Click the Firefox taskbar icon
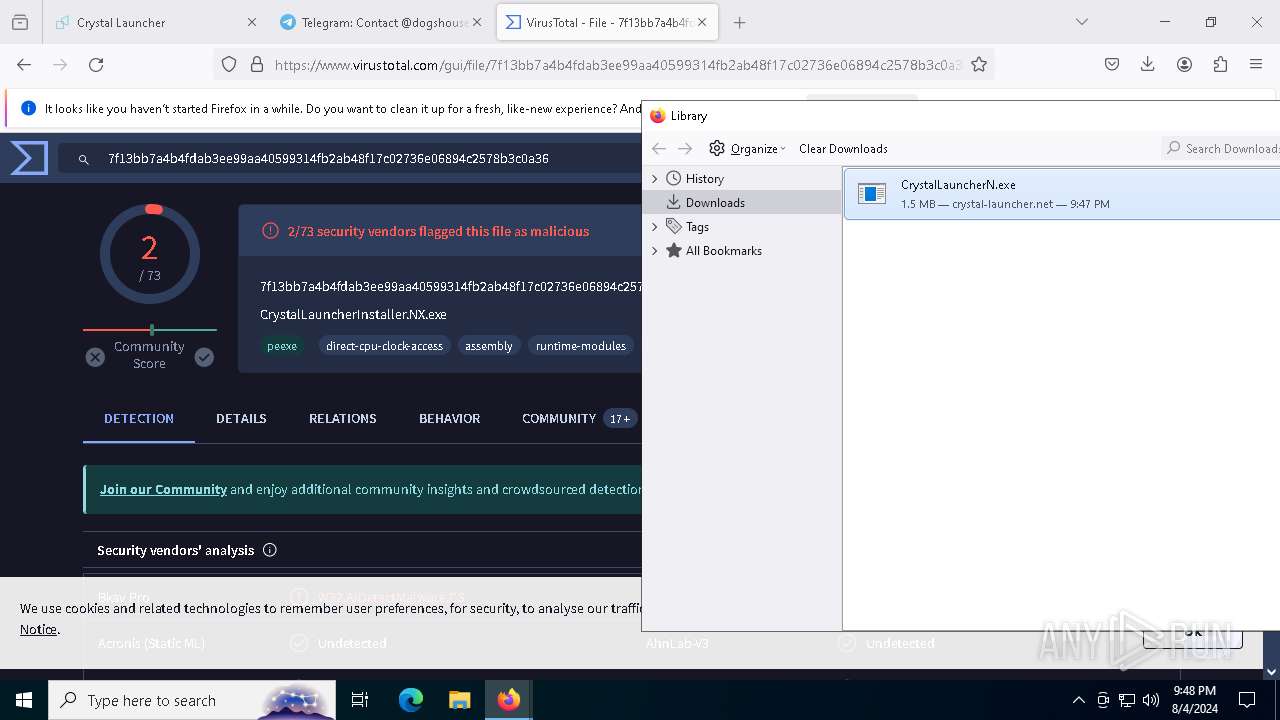This screenshot has height=720, width=1280. point(509,700)
